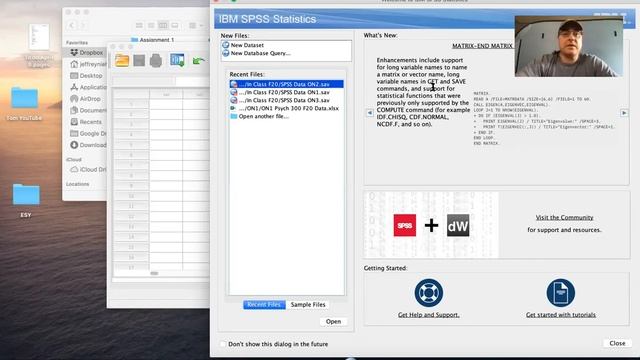
Task: Select home folder jeffreynie in Finder sidebar
Action: point(88,64)
